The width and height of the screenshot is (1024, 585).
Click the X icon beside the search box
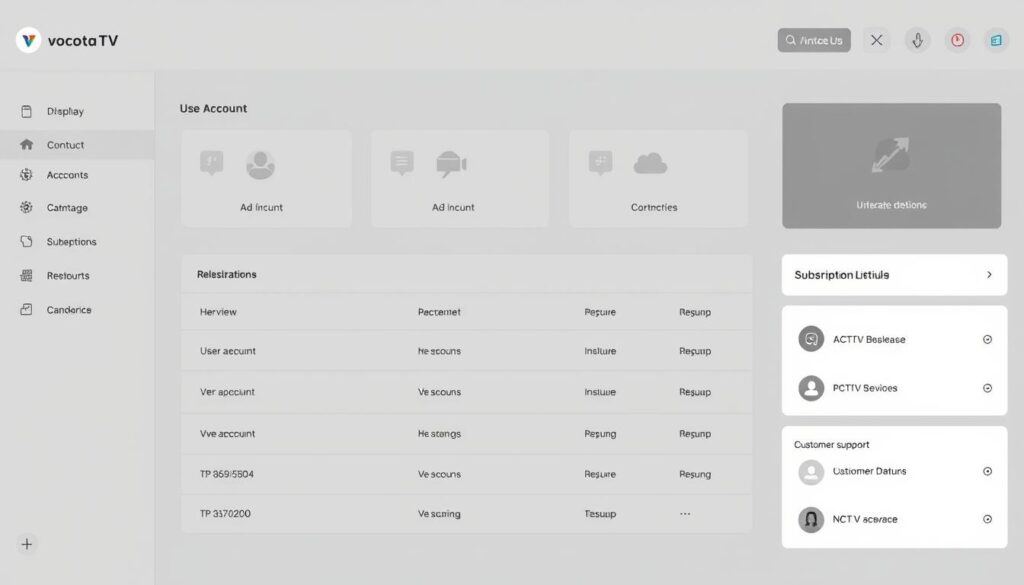(x=876, y=40)
